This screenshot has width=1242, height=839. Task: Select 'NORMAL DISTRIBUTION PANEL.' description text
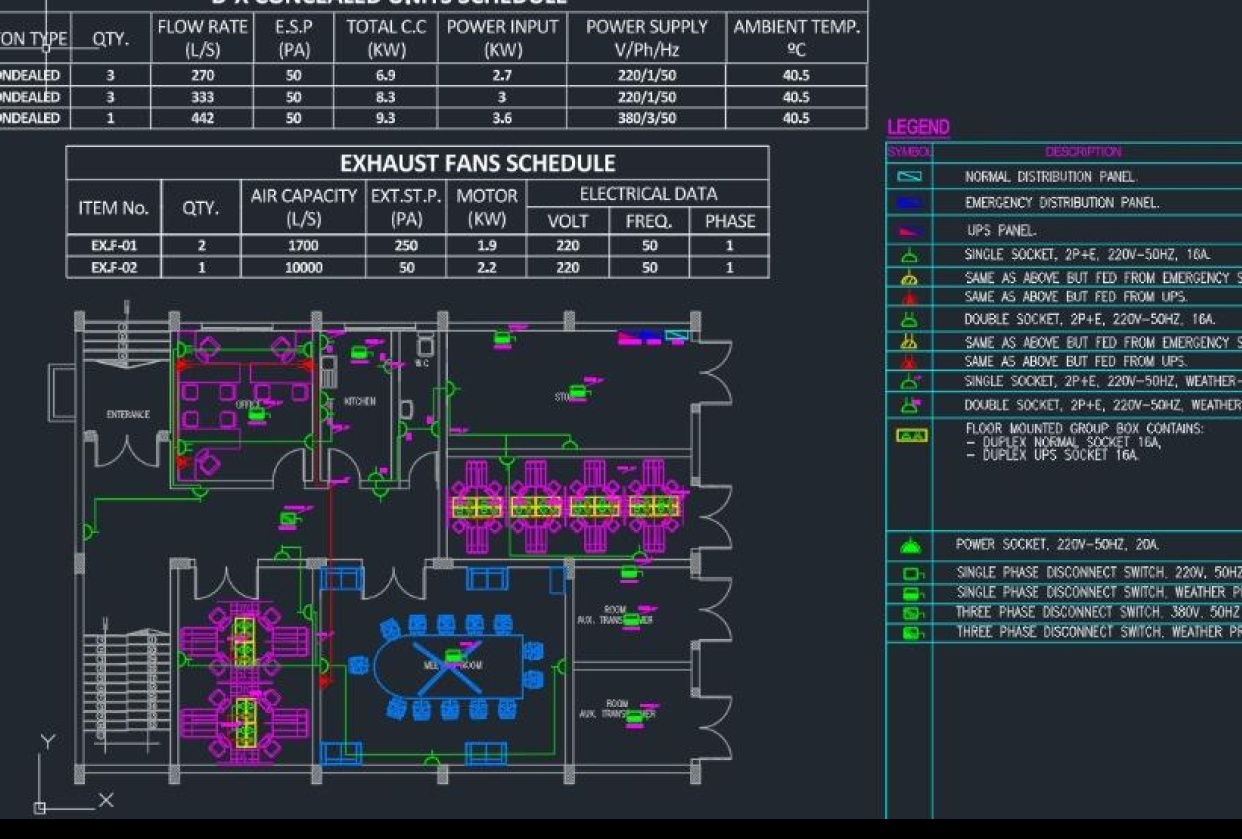[1050, 177]
